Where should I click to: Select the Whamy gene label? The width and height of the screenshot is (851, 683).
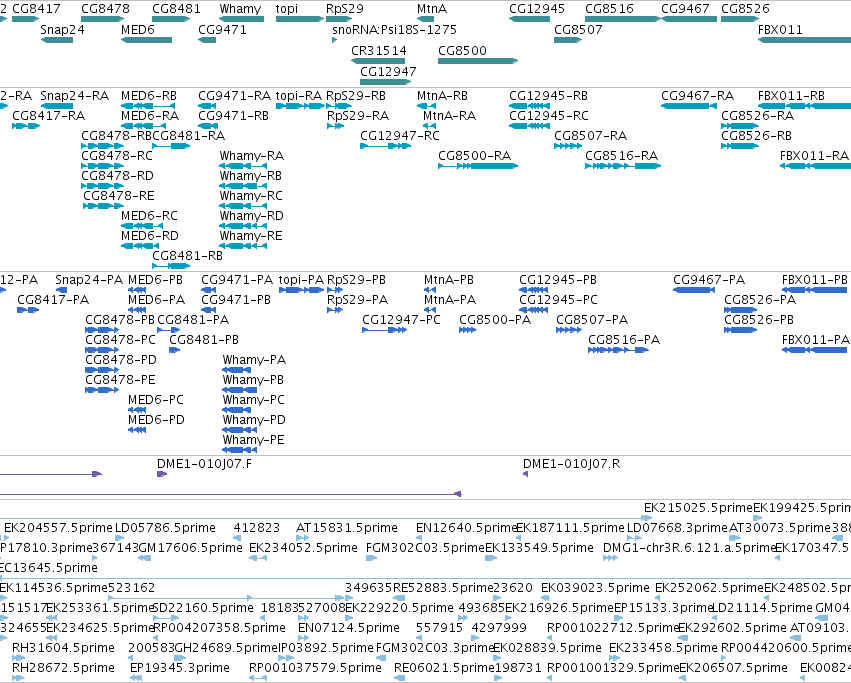tap(240, 9)
